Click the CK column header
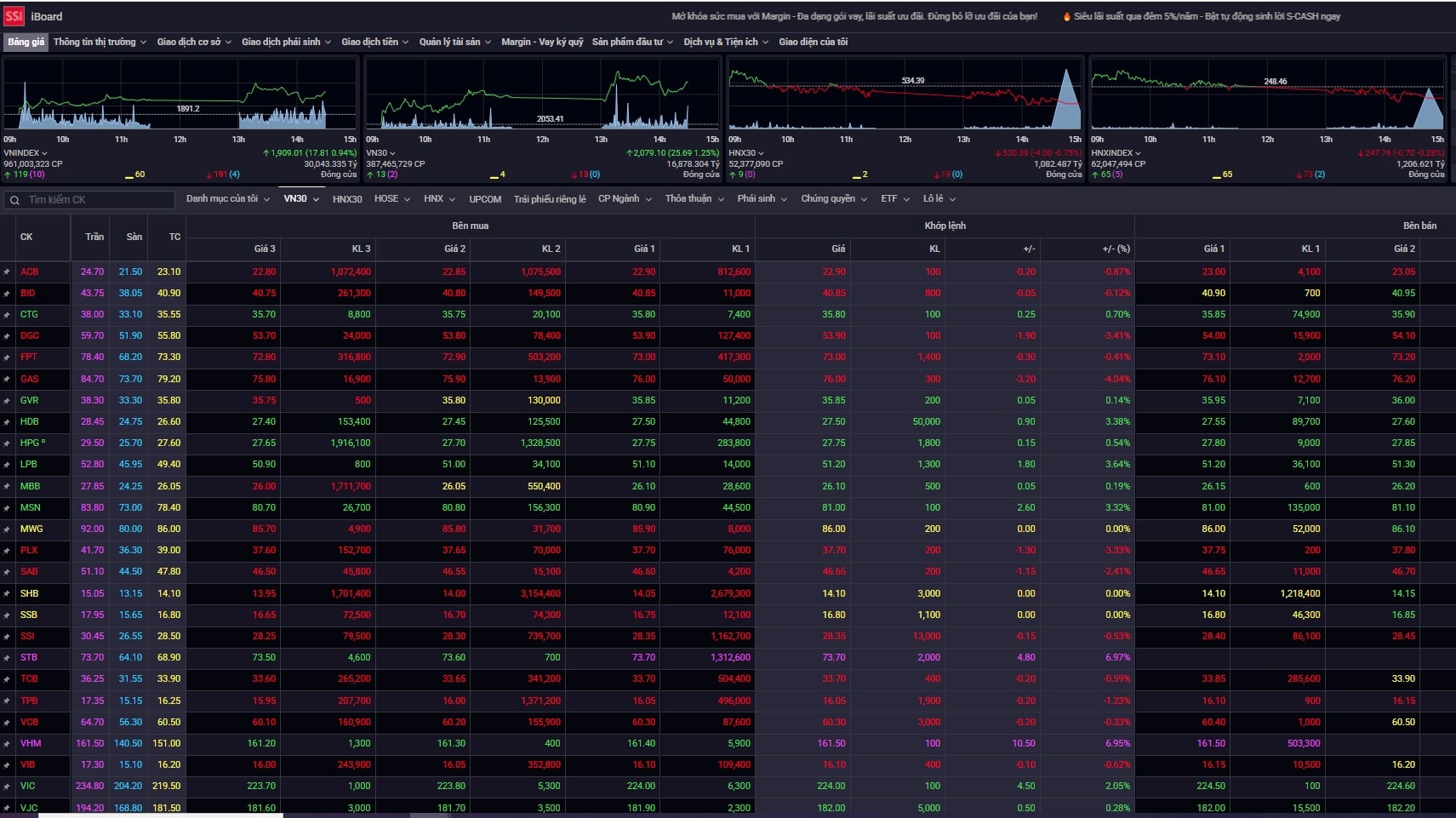The image size is (1456, 818). click(x=26, y=237)
